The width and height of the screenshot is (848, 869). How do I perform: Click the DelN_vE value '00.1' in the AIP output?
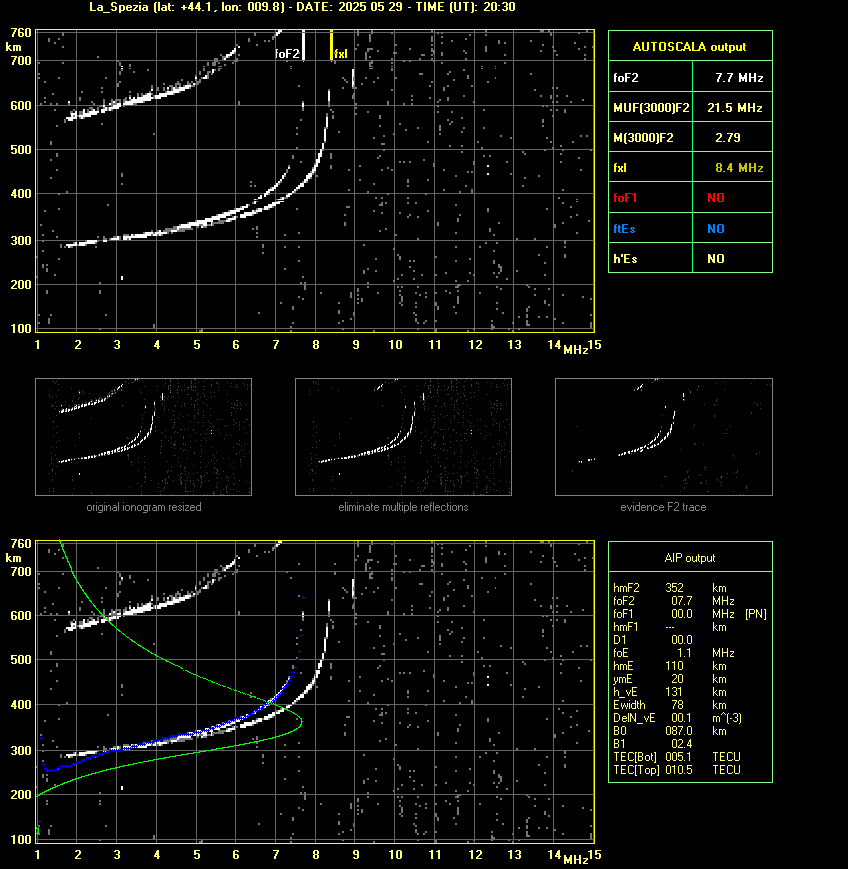(682, 718)
